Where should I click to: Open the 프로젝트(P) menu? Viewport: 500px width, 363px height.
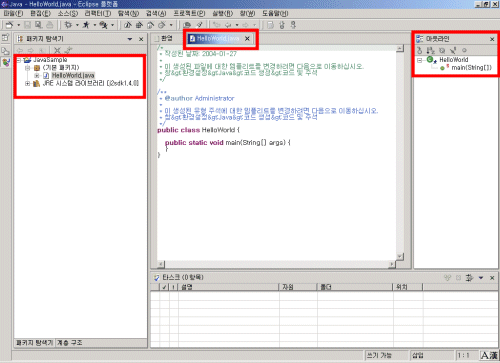tap(189, 13)
